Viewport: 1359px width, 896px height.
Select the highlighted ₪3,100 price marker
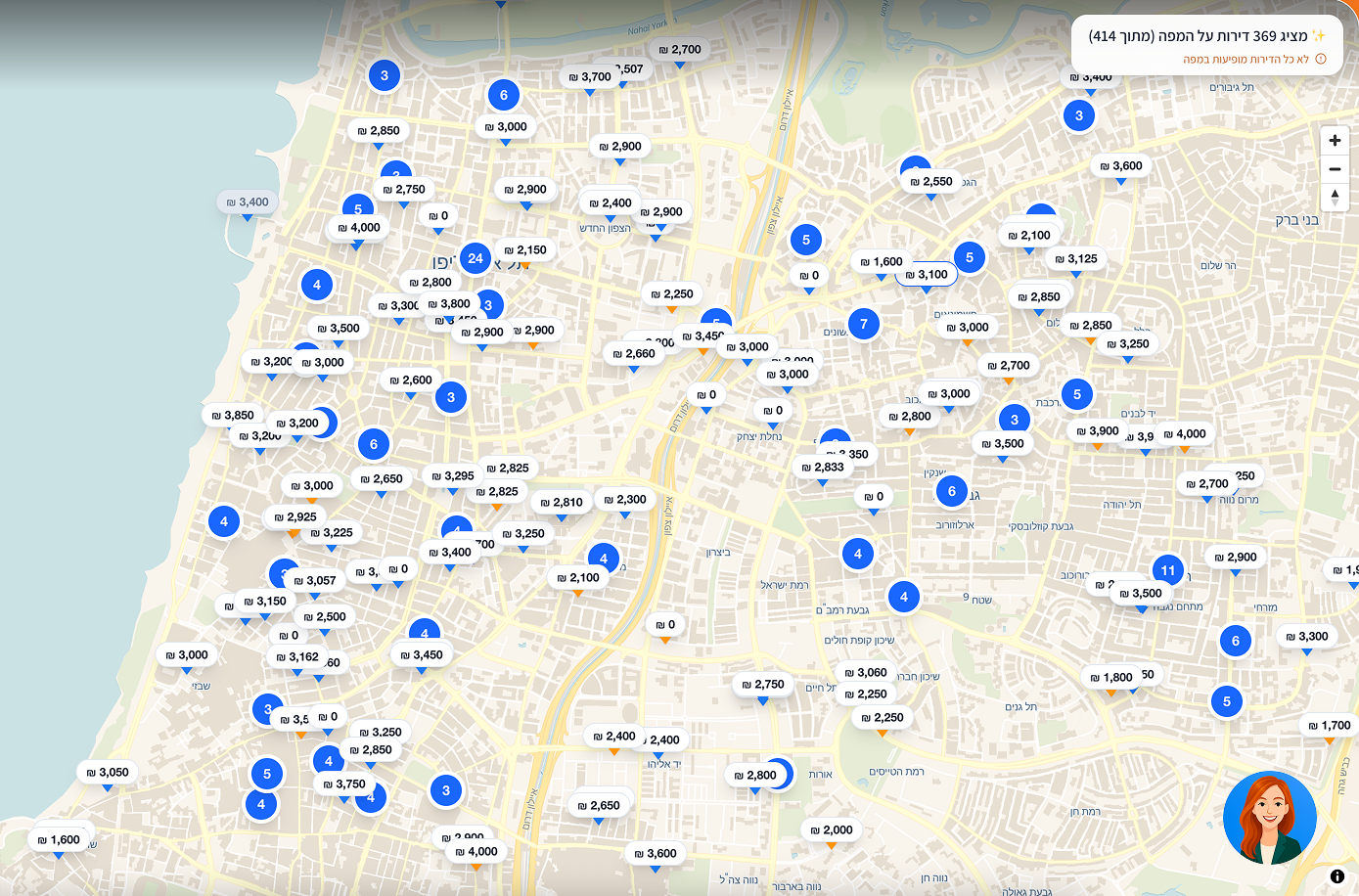(926, 275)
